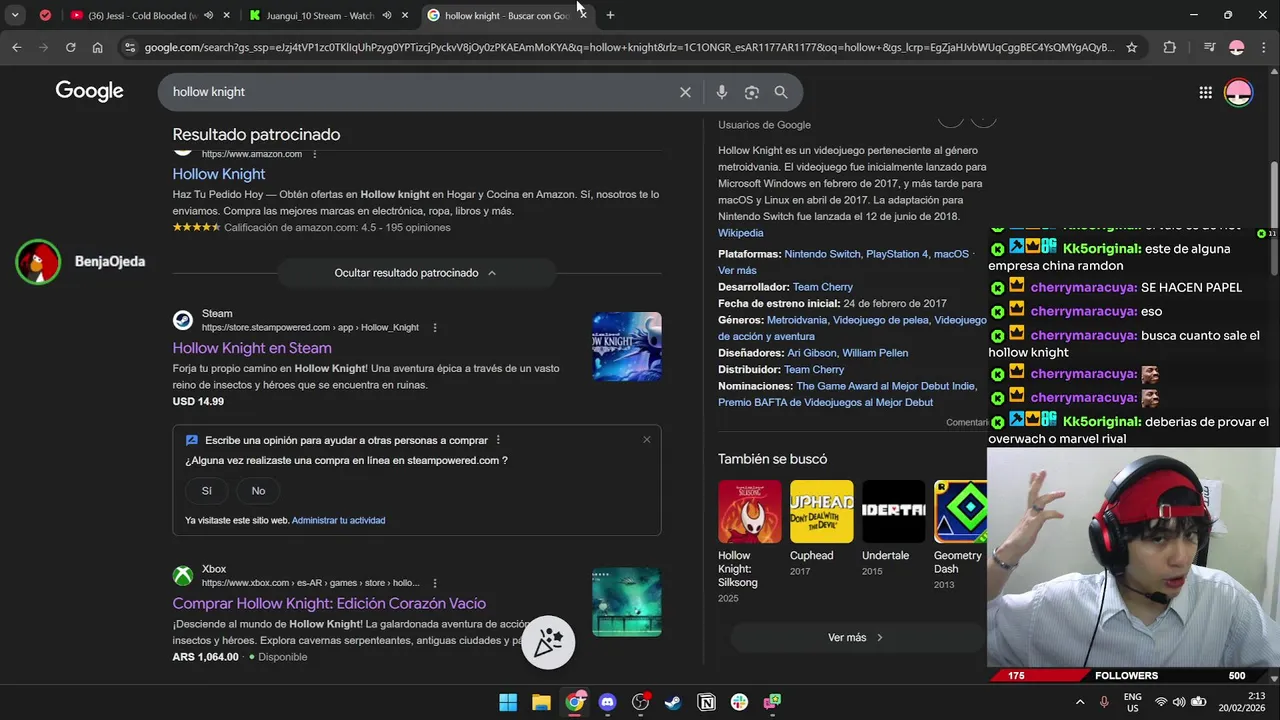Viewport: 1280px width, 720px height.
Task: Launch Steam from the taskbar
Action: (673, 702)
